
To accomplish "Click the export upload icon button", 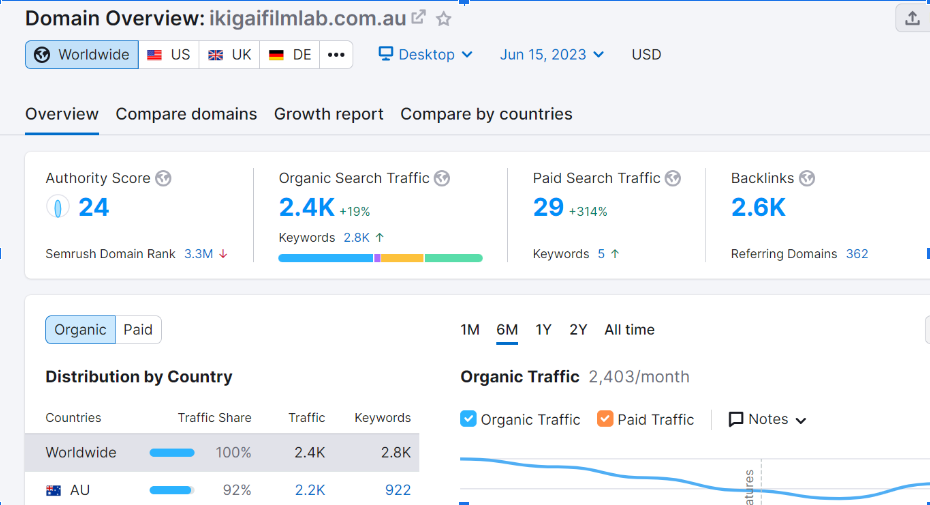I will pyautogui.click(x=912, y=18).
